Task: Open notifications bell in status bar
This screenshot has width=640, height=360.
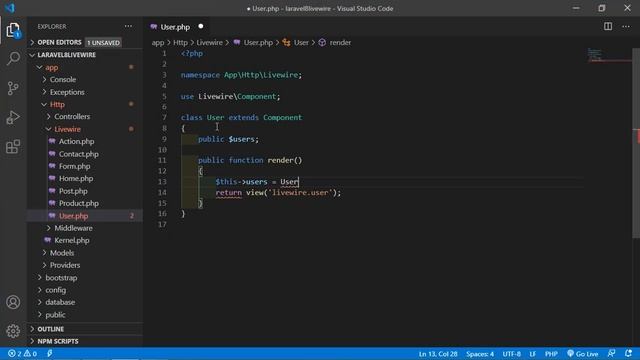Action: [x=629, y=354]
